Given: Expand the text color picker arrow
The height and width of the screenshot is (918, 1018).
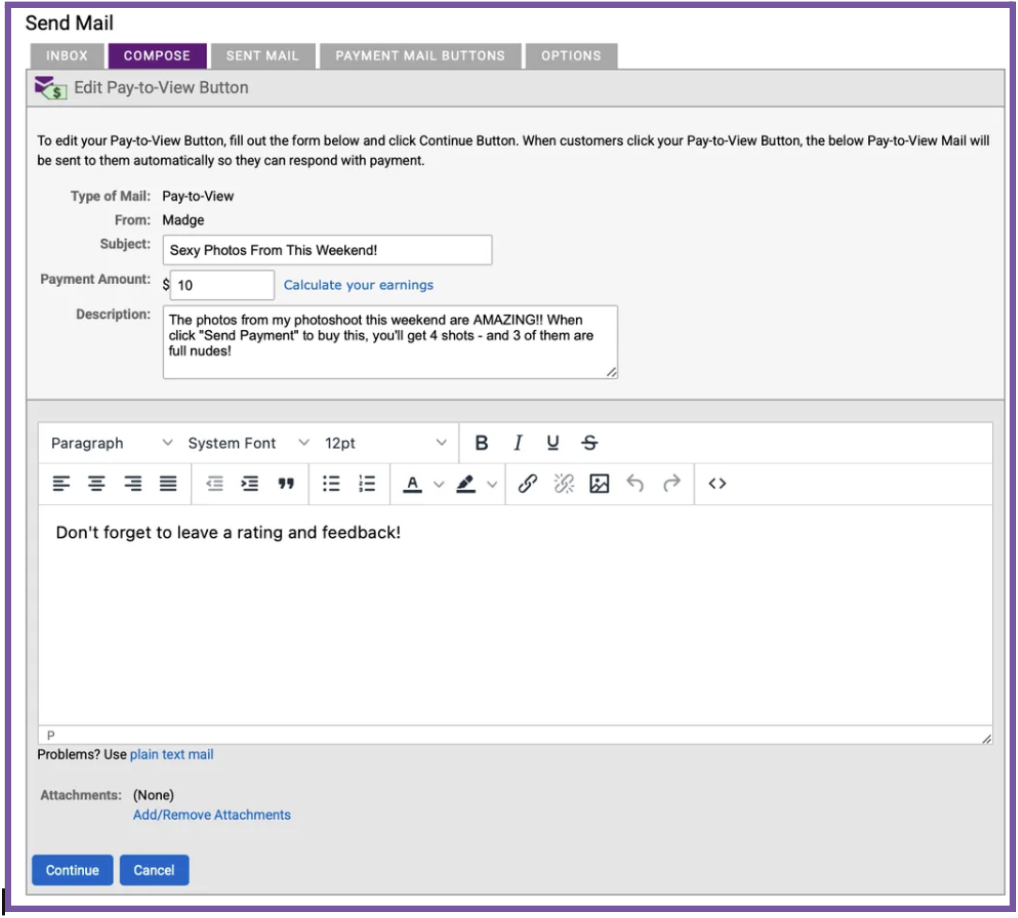Looking at the screenshot, I should (439, 484).
